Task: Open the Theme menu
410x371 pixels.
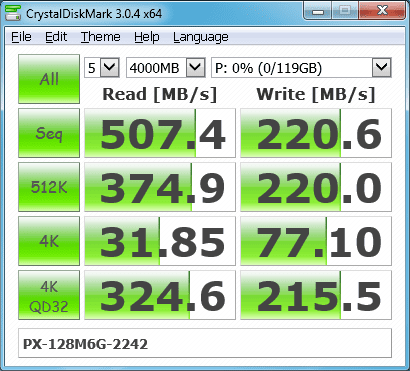Action: coord(101,37)
